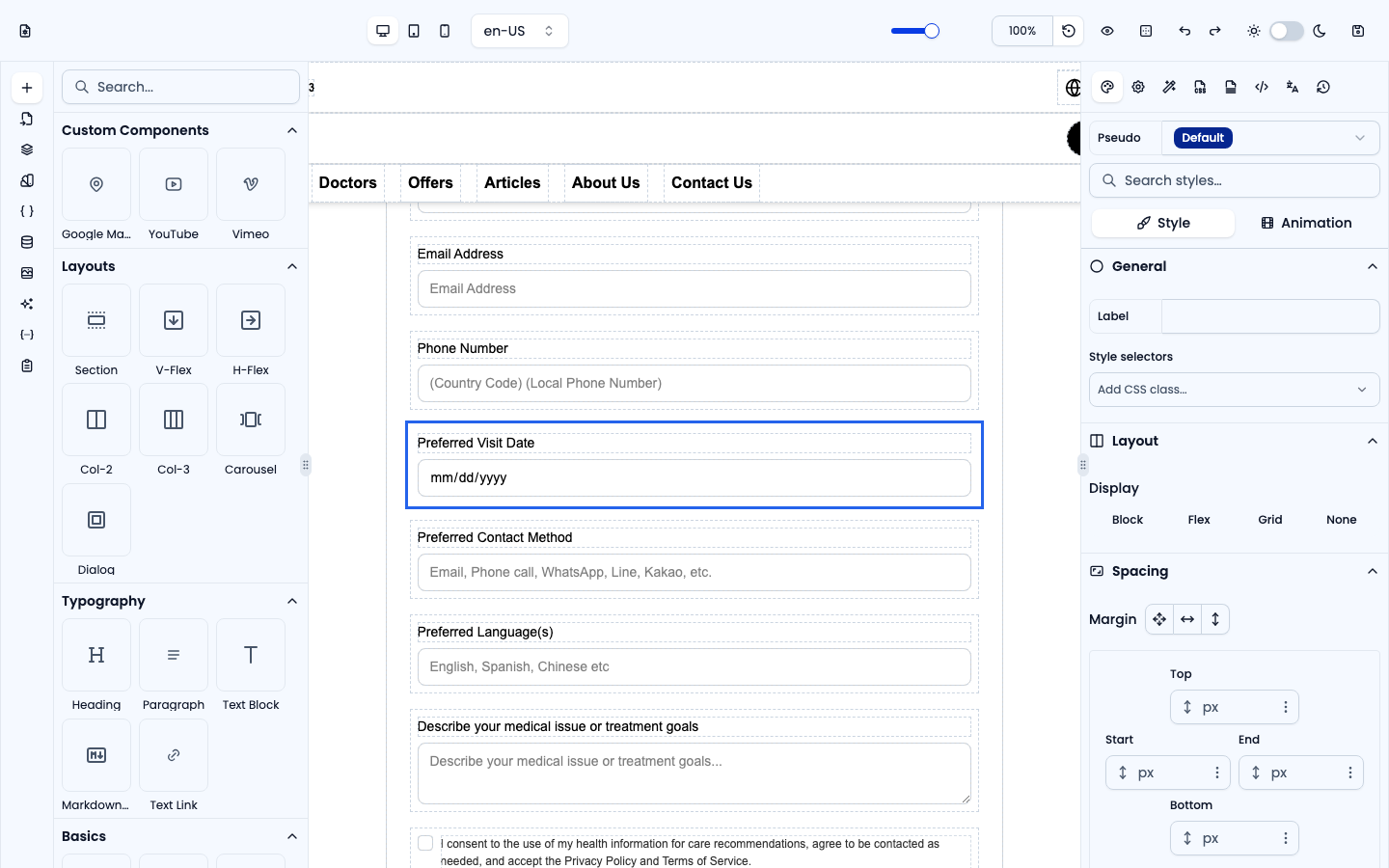Insert a Text Link element
This screenshot has width=1389, height=868.
coord(174,765)
